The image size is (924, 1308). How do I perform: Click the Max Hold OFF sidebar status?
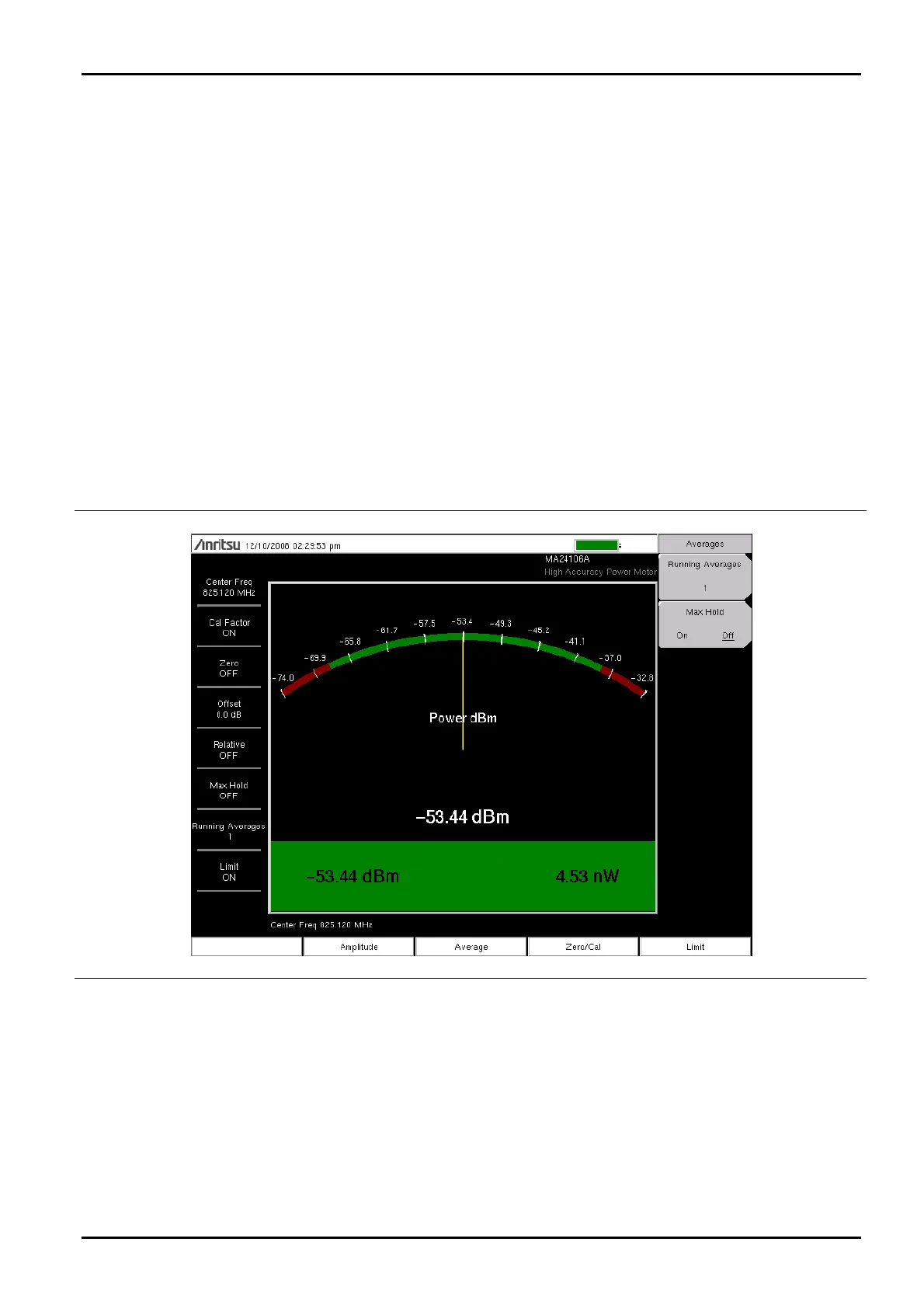click(229, 791)
